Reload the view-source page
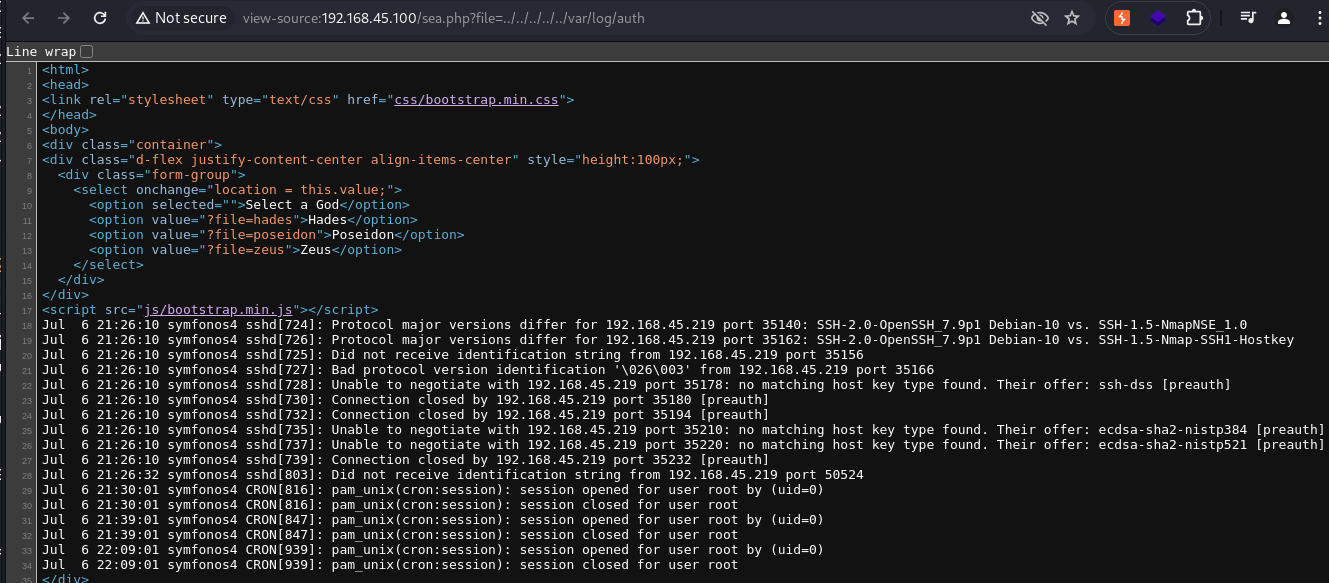Screen dimensions: 1329x583 coord(100,18)
